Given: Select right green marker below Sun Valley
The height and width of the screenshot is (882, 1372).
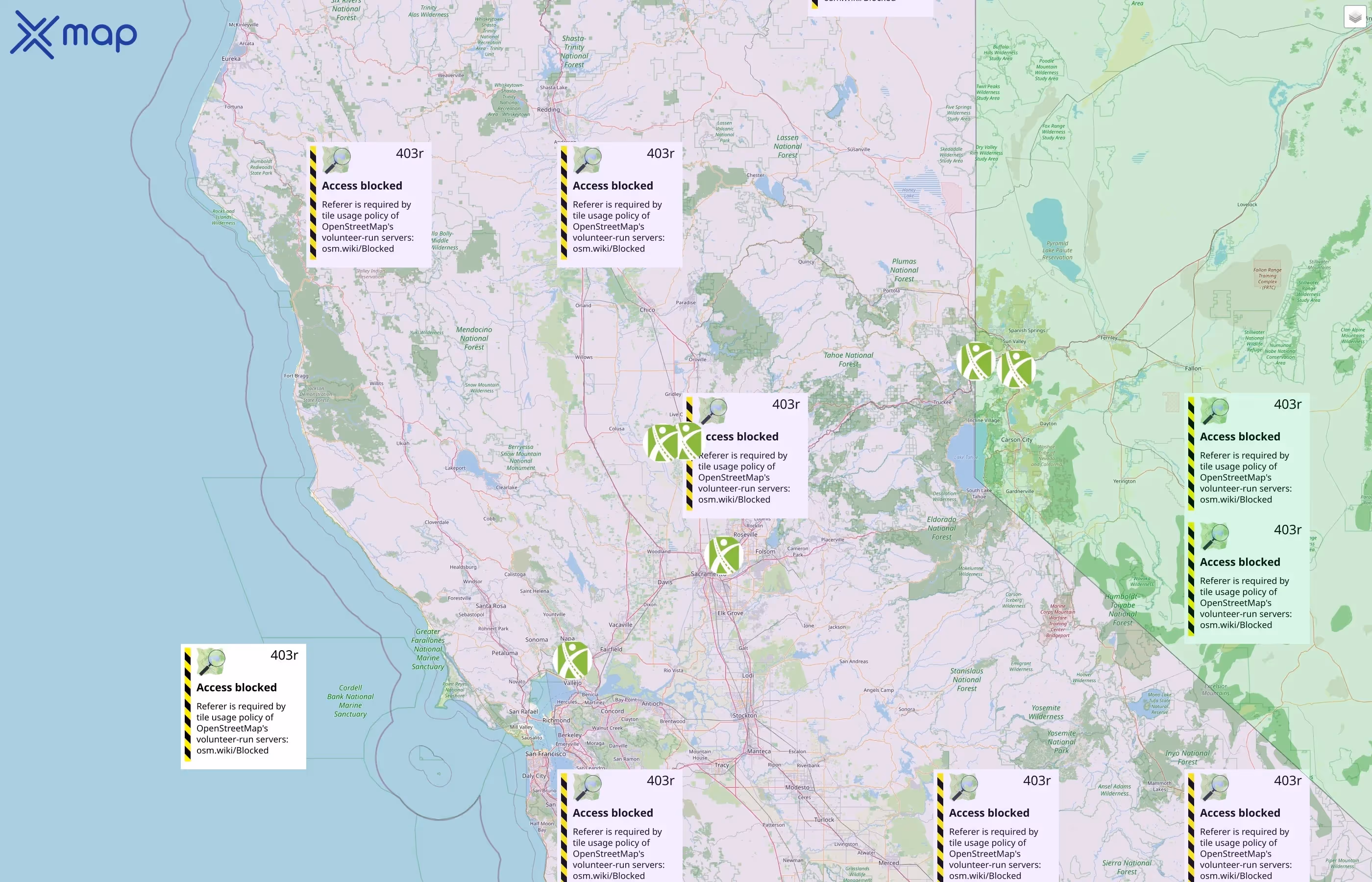Looking at the screenshot, I should pyautogui.click(x=1016, y=369).
